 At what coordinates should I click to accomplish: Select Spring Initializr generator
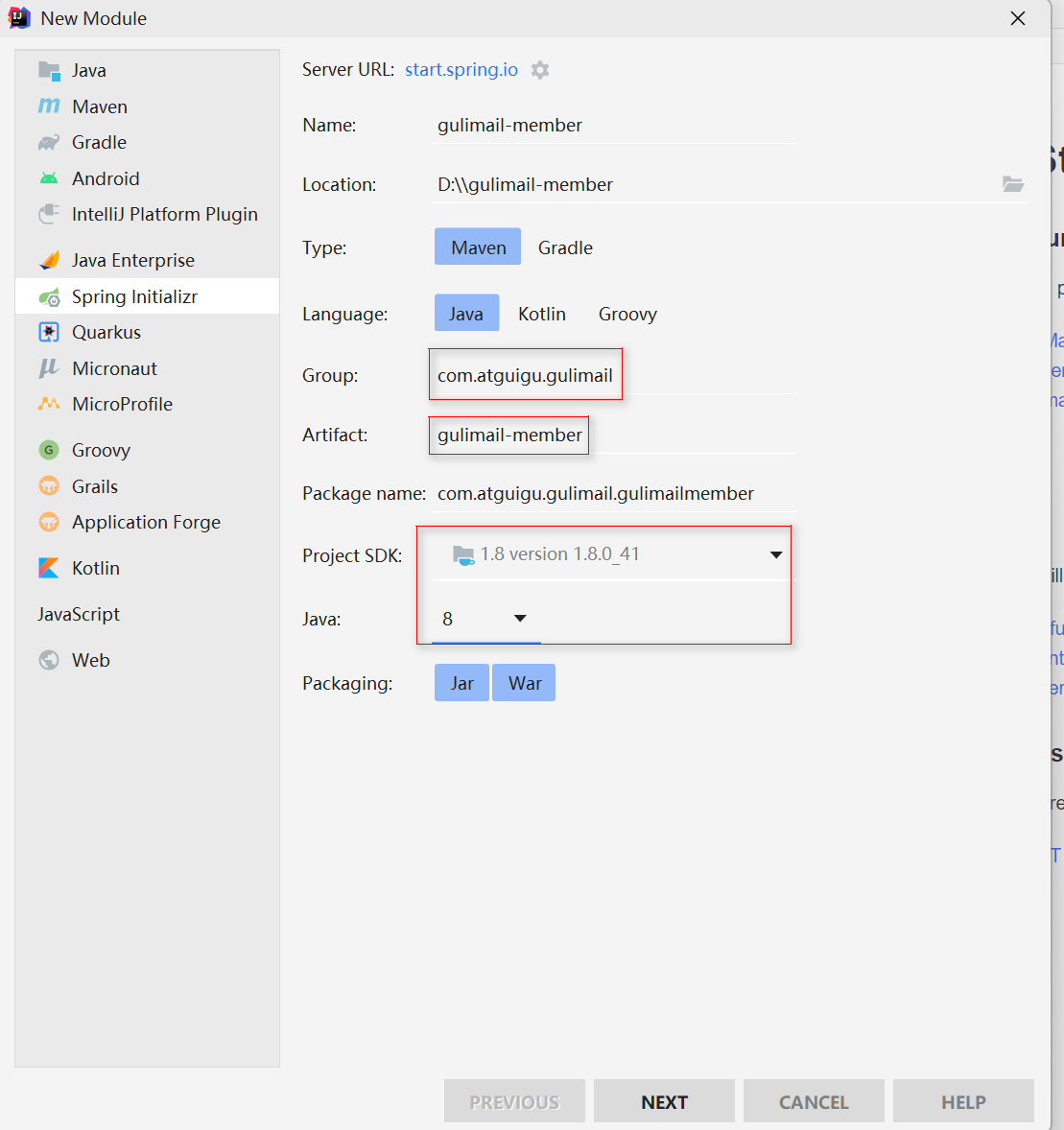point(147,297)
